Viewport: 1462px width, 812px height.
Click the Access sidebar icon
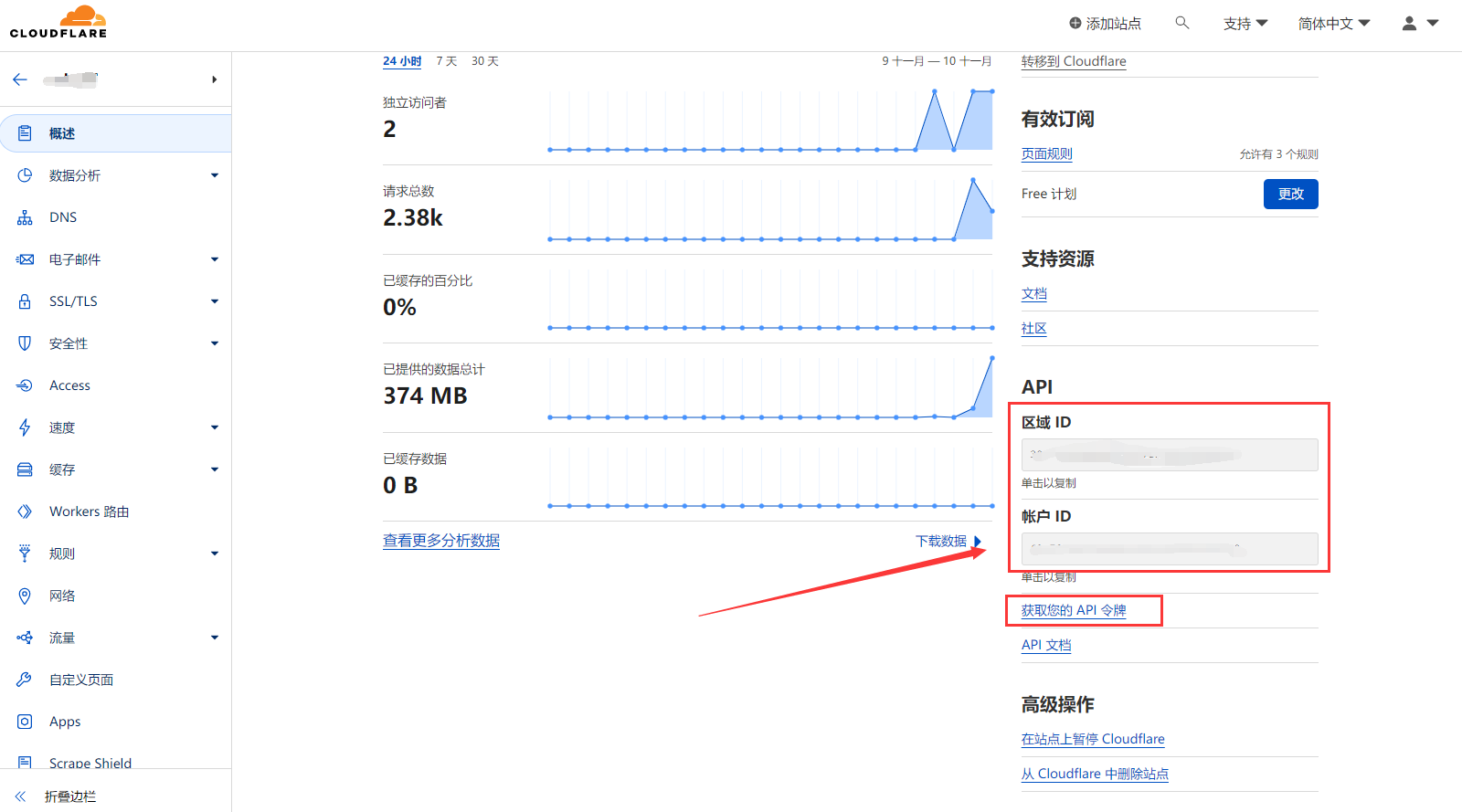coord(25,385)
